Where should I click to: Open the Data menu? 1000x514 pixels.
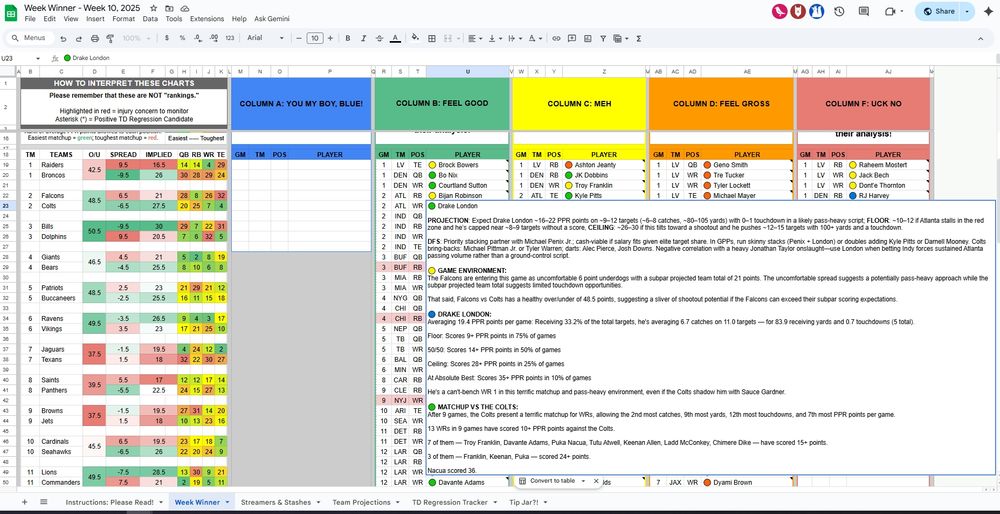(150, 19)
